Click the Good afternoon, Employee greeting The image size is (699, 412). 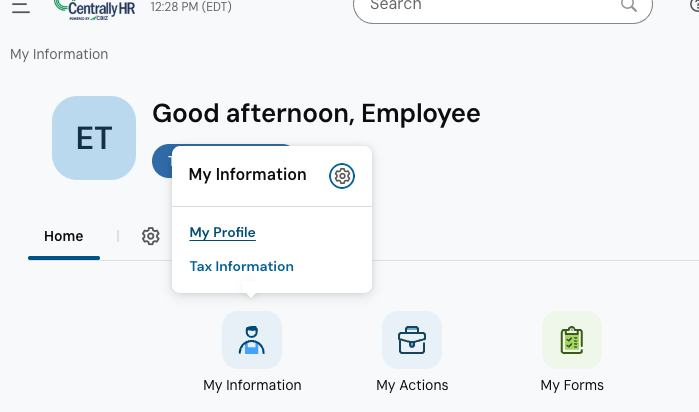pyautogui.click(x=316, y=114)
